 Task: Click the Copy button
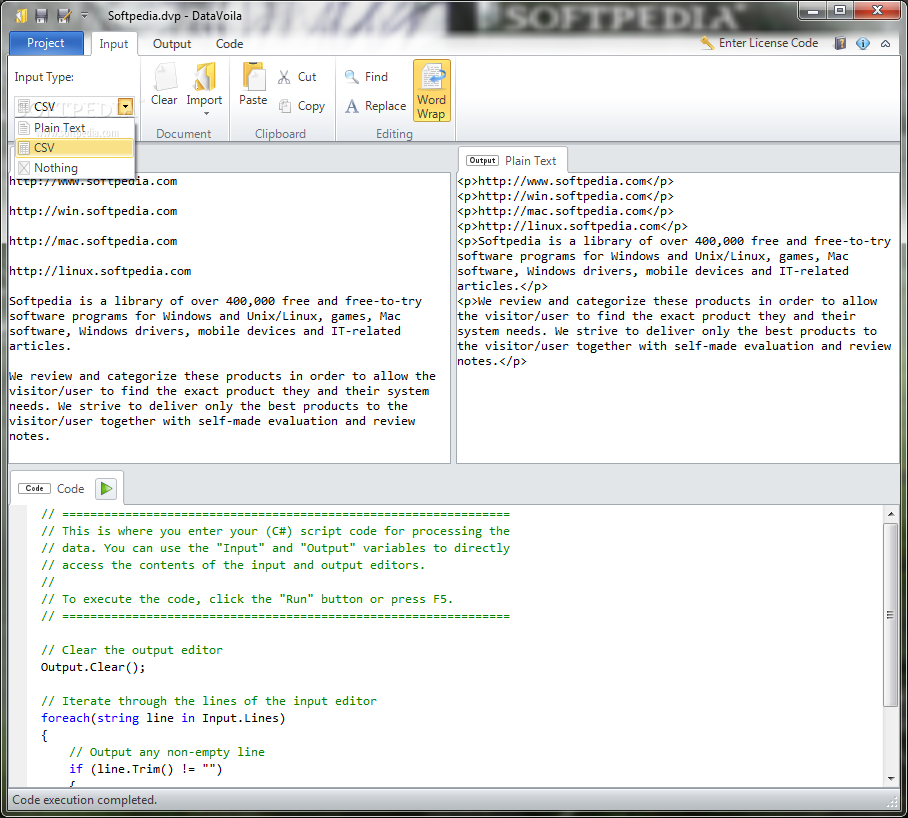pyautogui.click(x=302, y=106)
